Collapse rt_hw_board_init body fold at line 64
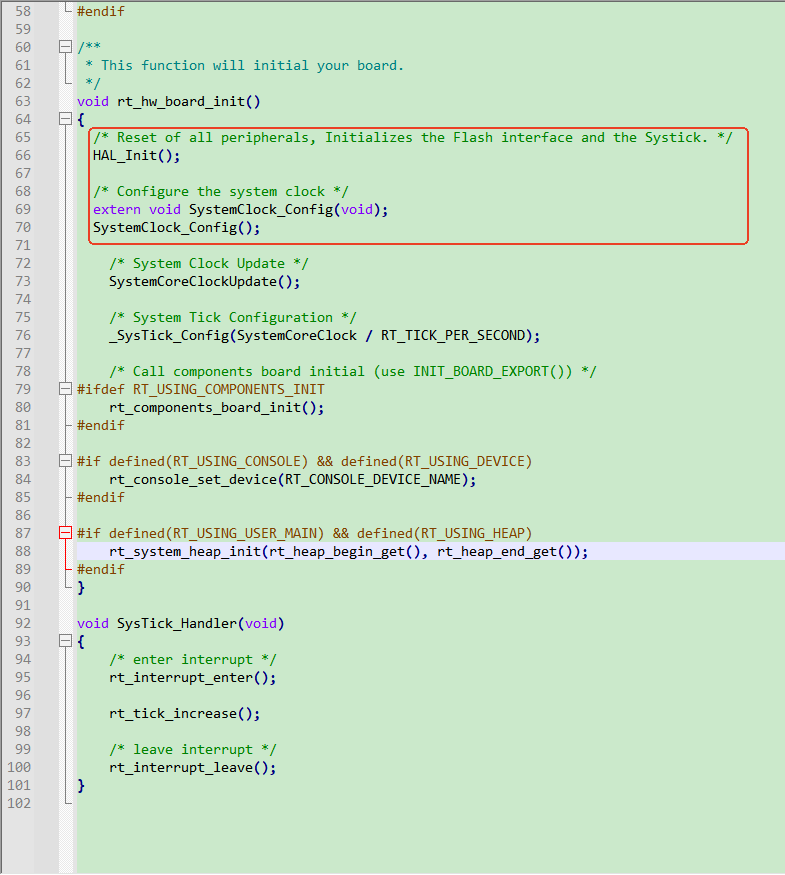Screen dimensions: 785x875 tap(65, 119)
